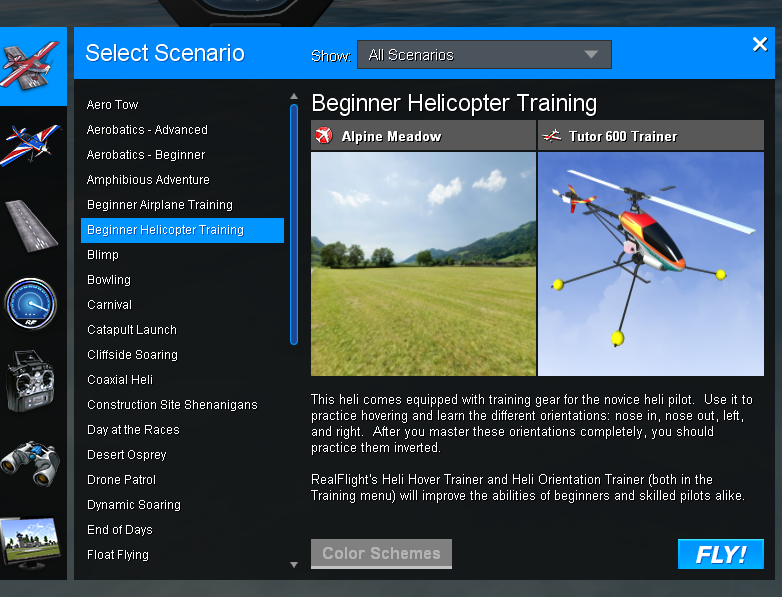
Task: Click the binoculars view icon
Action: point(31,463)
